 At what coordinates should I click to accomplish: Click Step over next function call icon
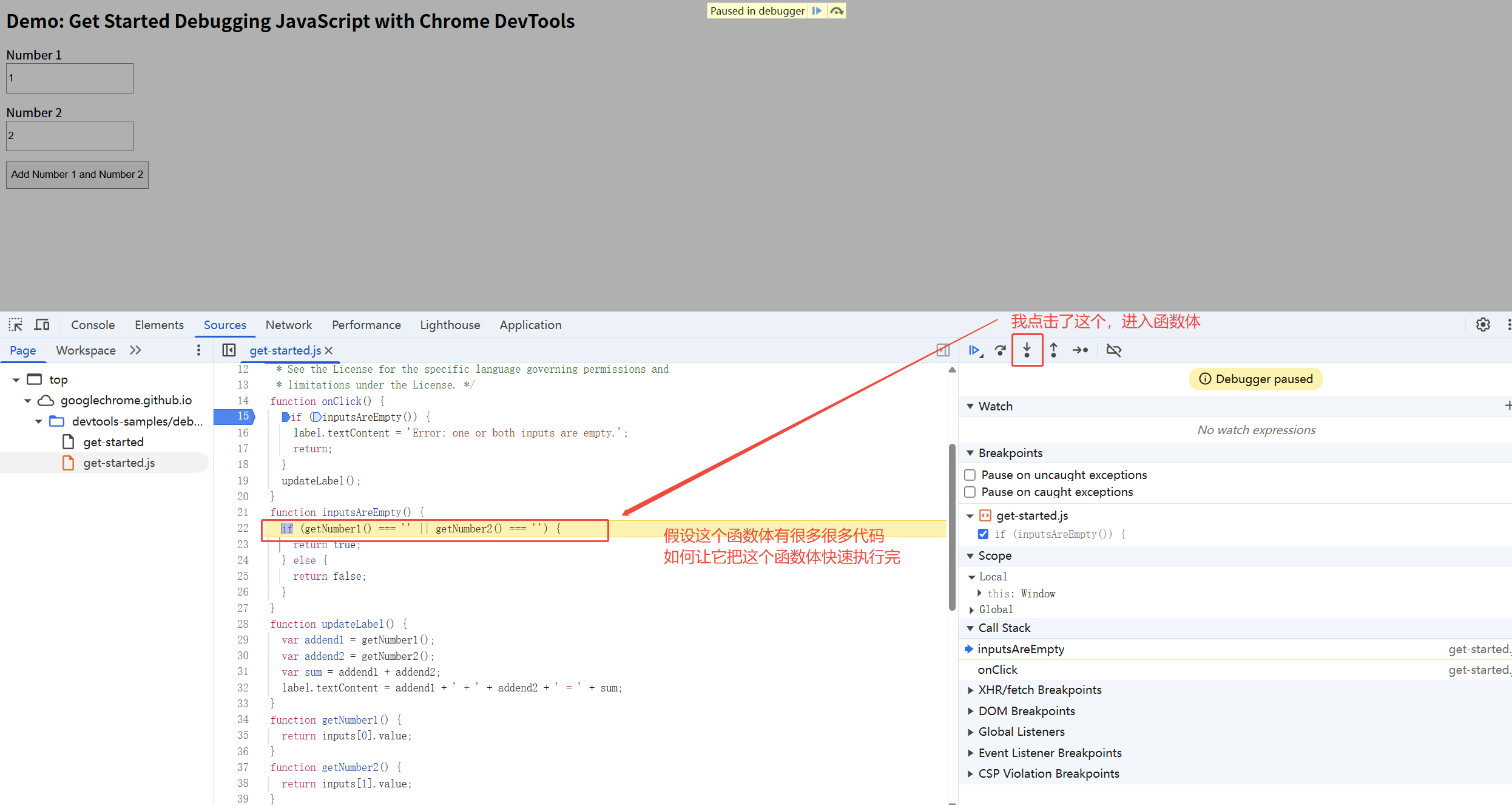coord(1001,350)
